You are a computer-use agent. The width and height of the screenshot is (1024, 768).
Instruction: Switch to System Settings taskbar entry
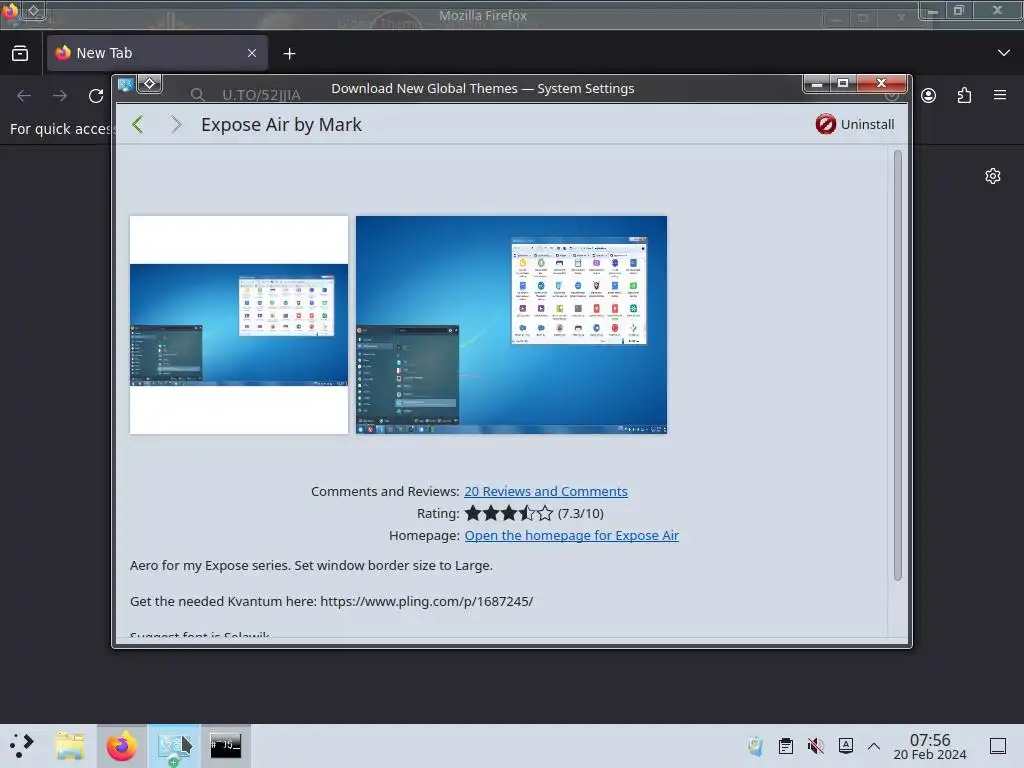pos(174,745)
